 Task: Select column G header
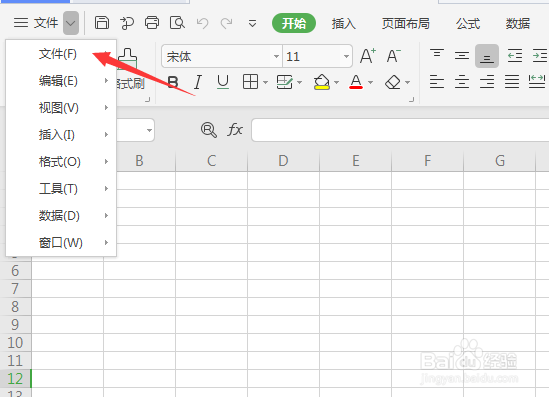(x=500, y=161)
